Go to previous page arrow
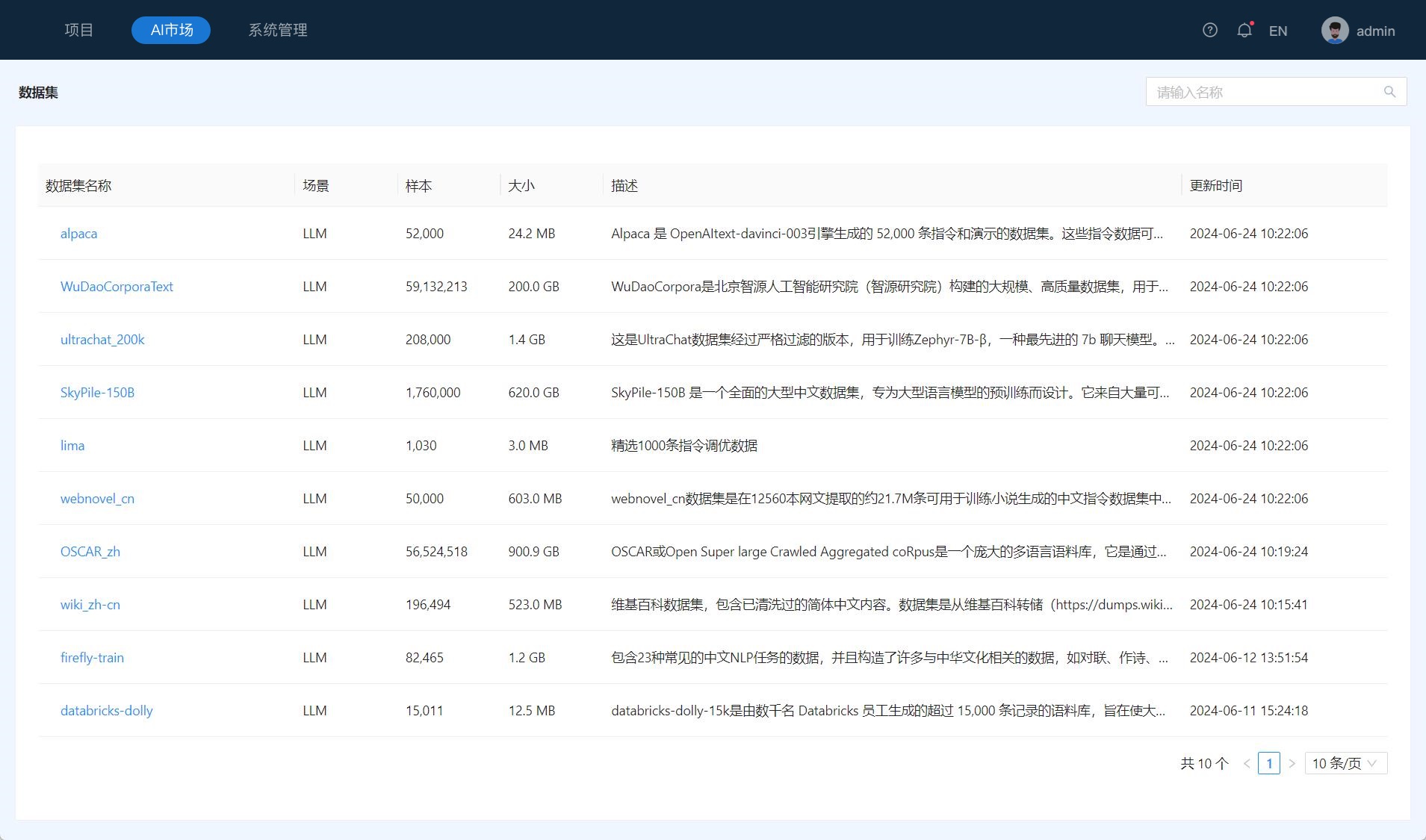Viewport: 1426px width, 840px height. (1246, 763)
